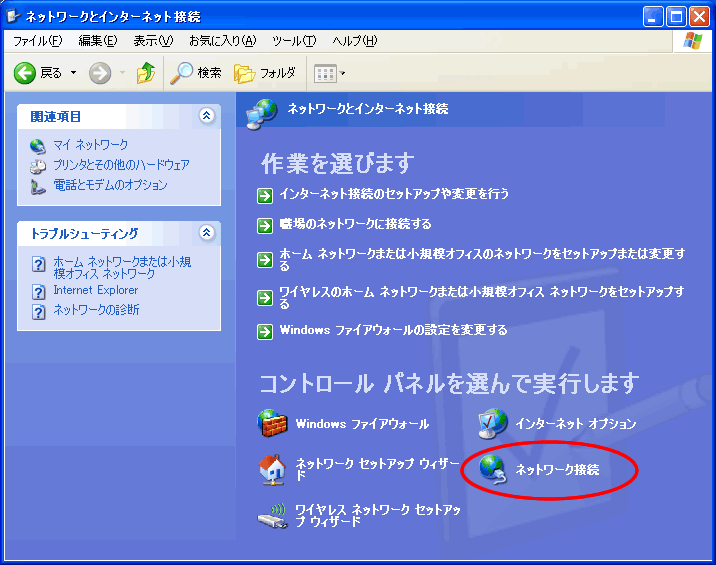Click arrow icon for Windows ファイアウォール設定 task

click(x=265, y=332)
